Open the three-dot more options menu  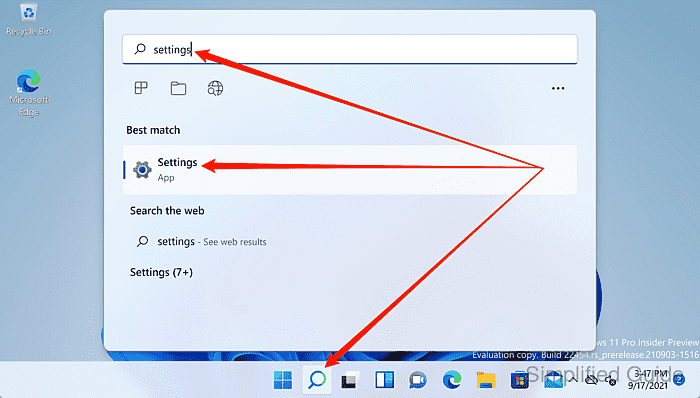[x=558, y=88]
